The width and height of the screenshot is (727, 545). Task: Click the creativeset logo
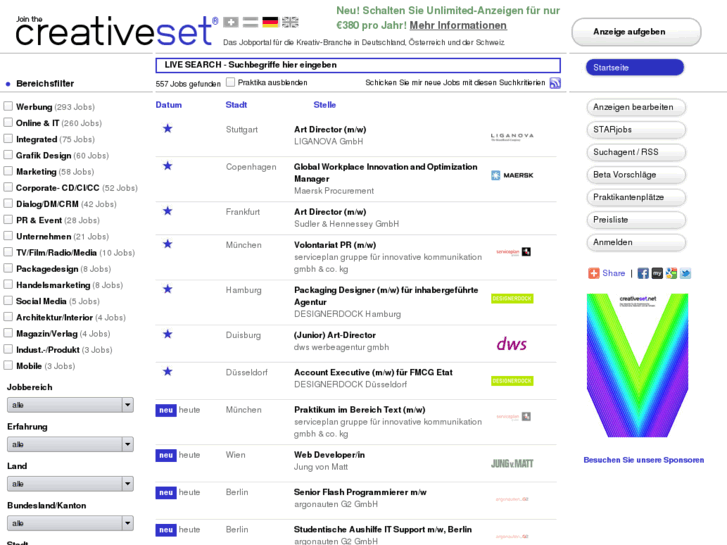point(116,31)
